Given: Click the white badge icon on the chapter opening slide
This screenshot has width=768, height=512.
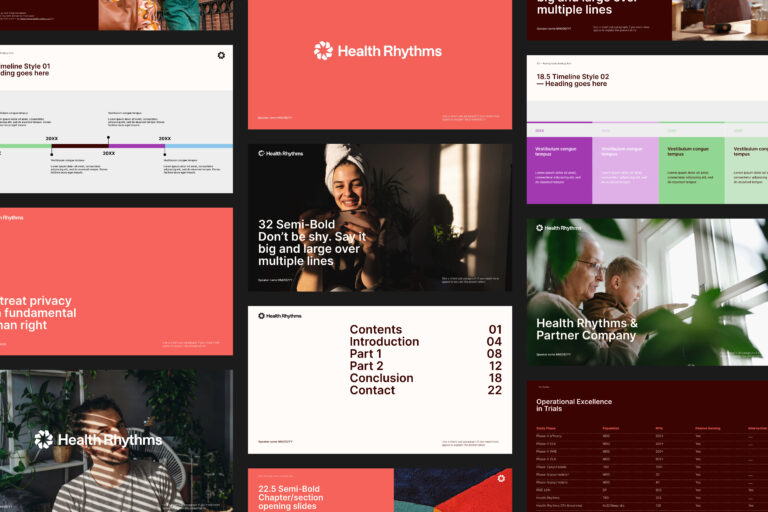Looking at the screenshot, I should point(501,478).
